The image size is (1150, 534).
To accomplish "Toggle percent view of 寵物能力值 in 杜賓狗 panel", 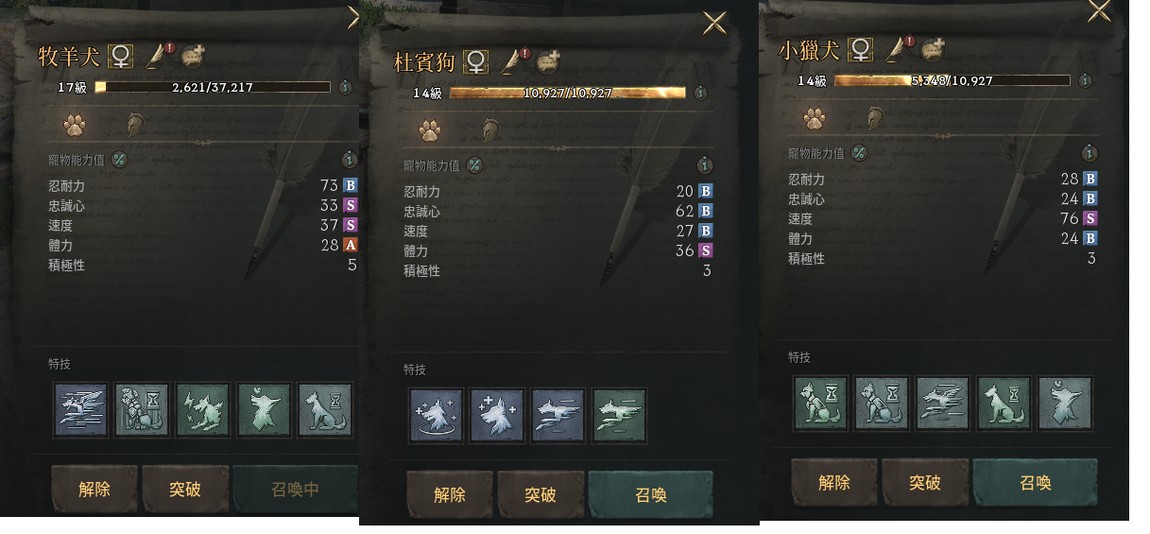I will [x=474, y=165].
